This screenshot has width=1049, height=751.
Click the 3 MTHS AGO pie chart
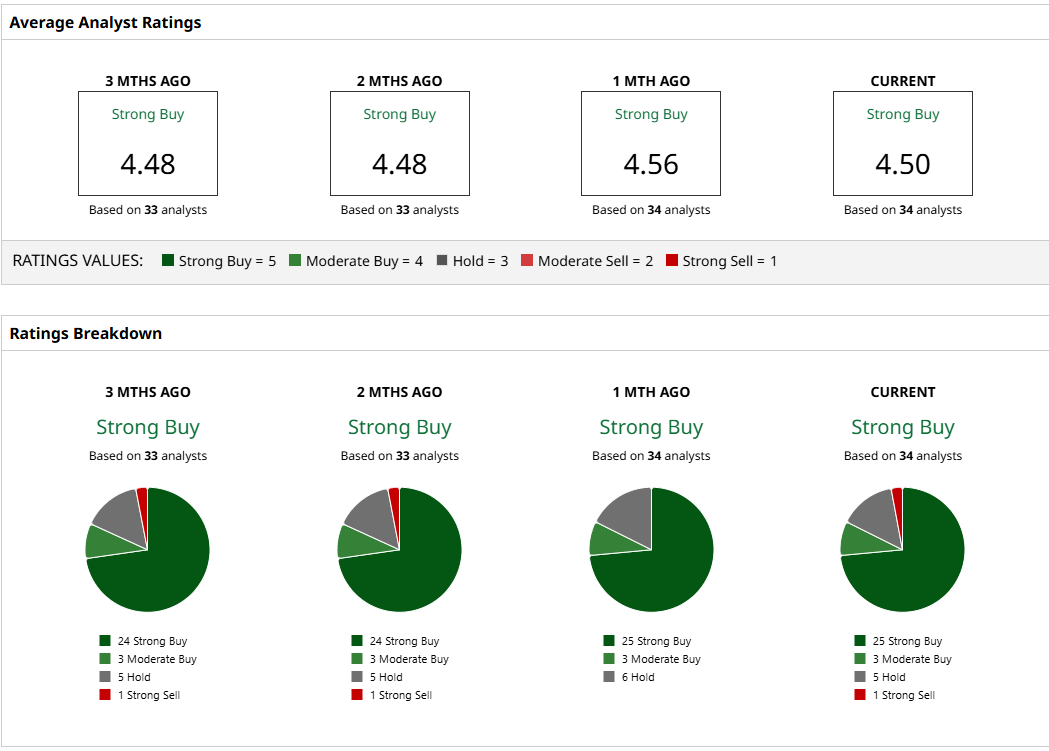coord(148,550)
